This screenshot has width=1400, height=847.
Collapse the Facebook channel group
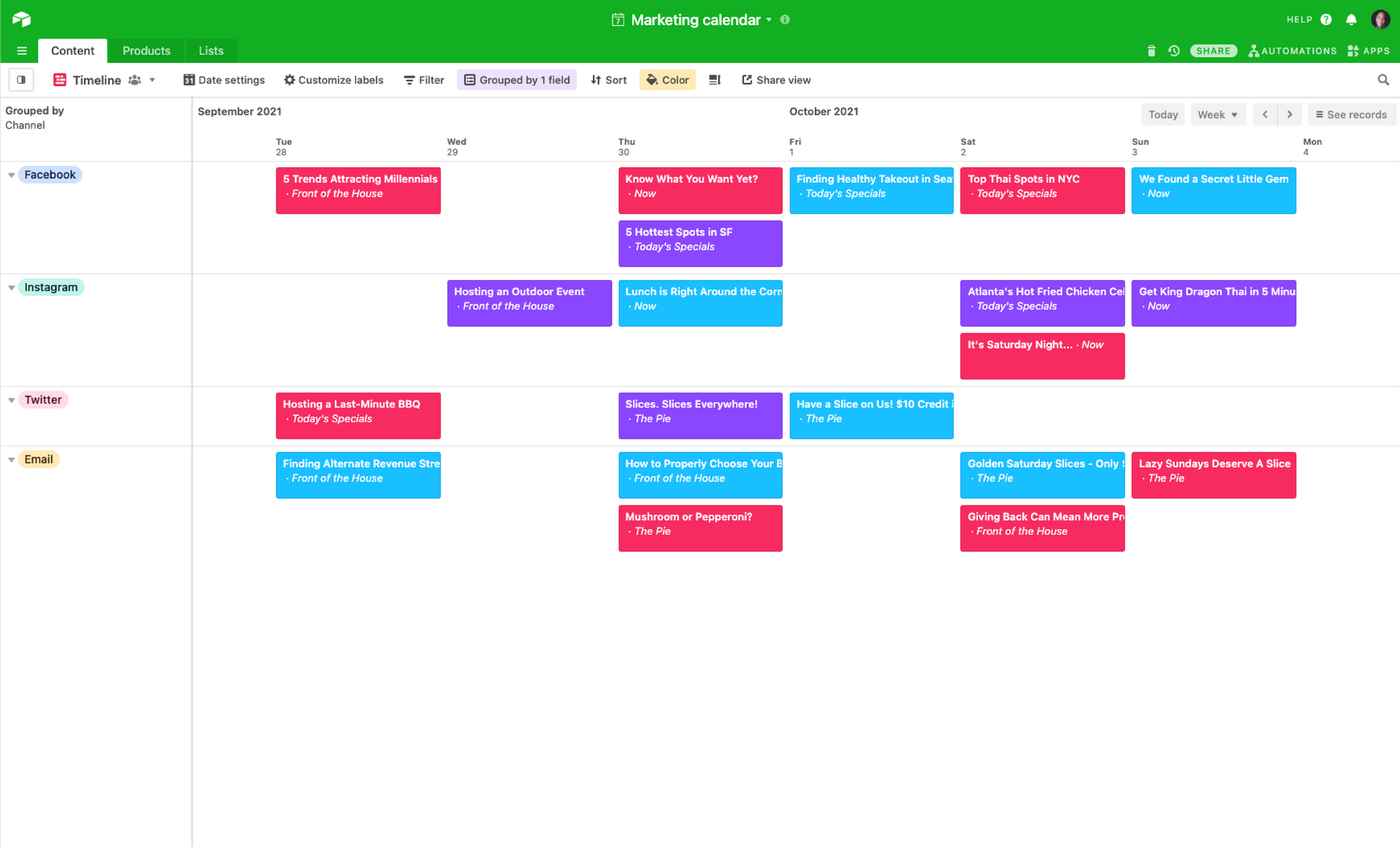12,174
